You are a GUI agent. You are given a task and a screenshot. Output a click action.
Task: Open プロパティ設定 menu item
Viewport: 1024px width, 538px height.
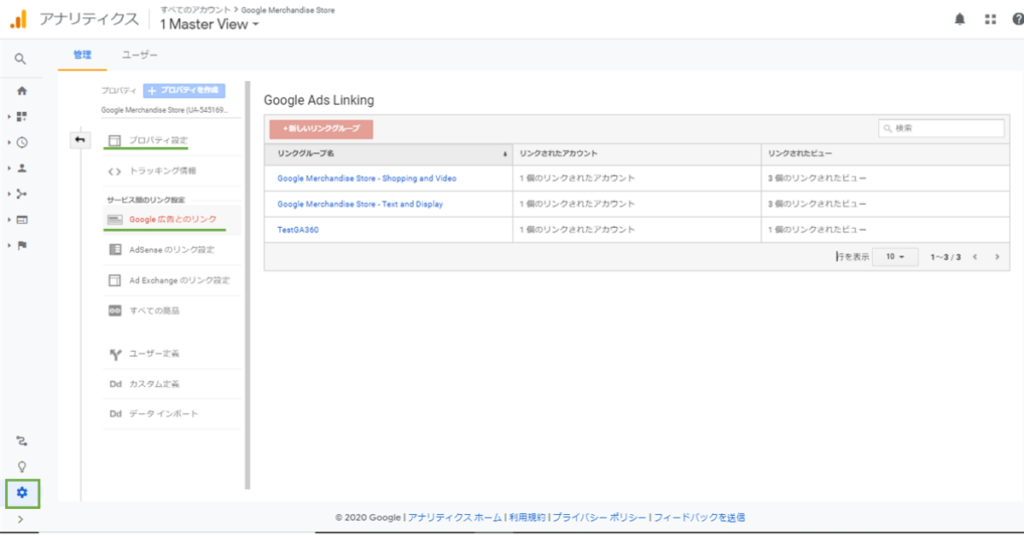(x=158, y=140)
